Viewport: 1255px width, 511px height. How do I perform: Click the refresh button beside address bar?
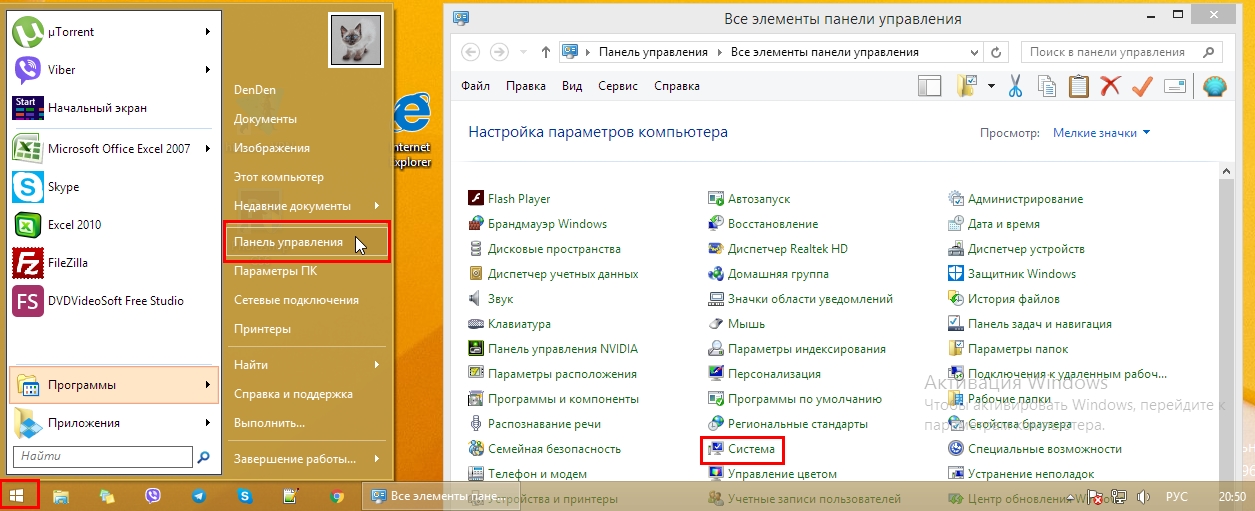pyautogui.click(x=995, y=52)
